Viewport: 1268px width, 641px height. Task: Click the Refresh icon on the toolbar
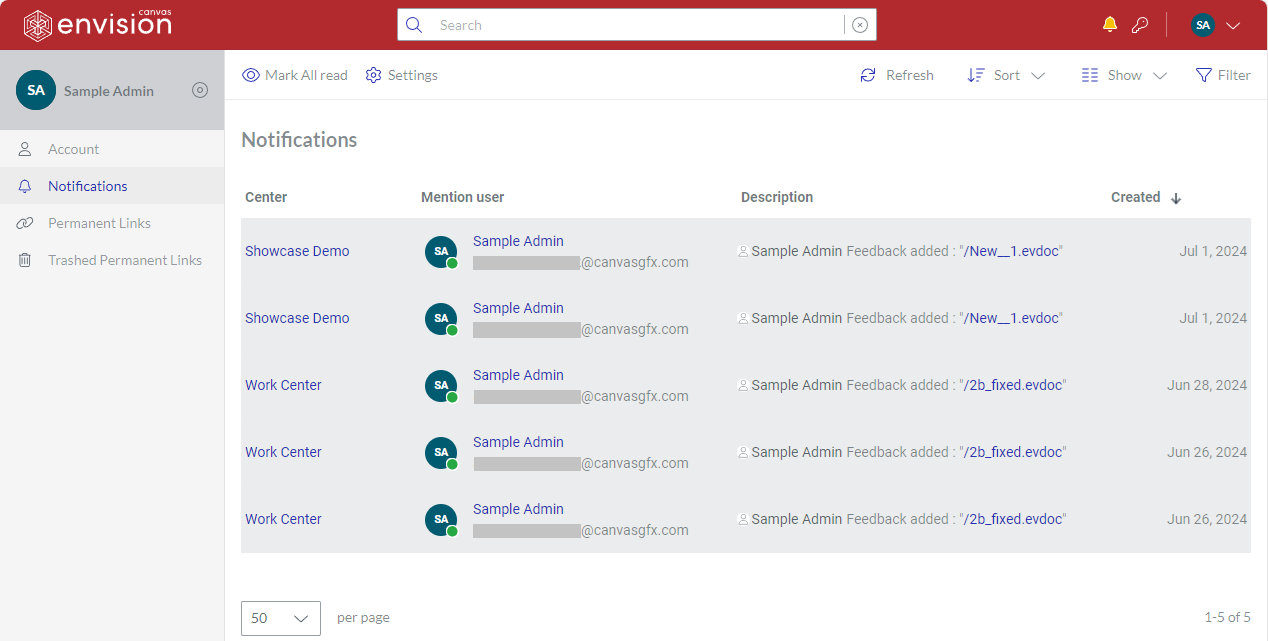click(868, 75)
